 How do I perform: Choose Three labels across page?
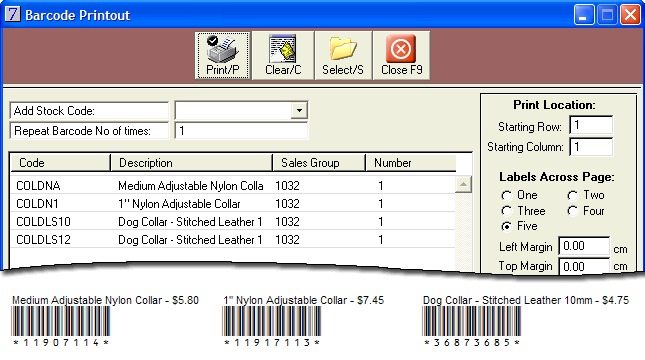[506, 211]
